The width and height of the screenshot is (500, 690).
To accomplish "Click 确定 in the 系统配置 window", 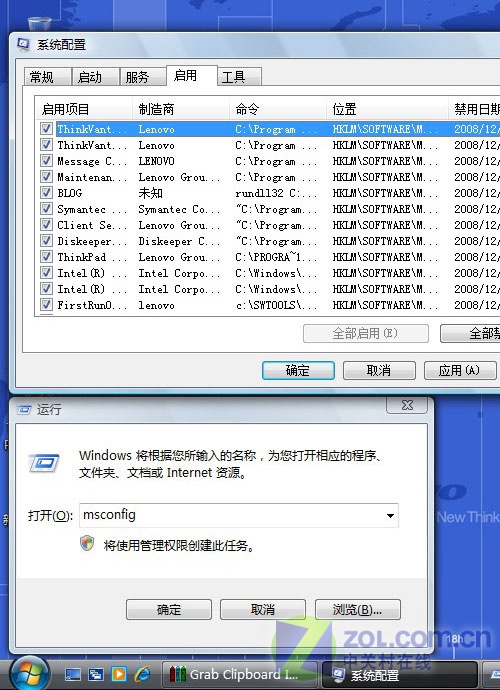I will (x=298, y=370).
